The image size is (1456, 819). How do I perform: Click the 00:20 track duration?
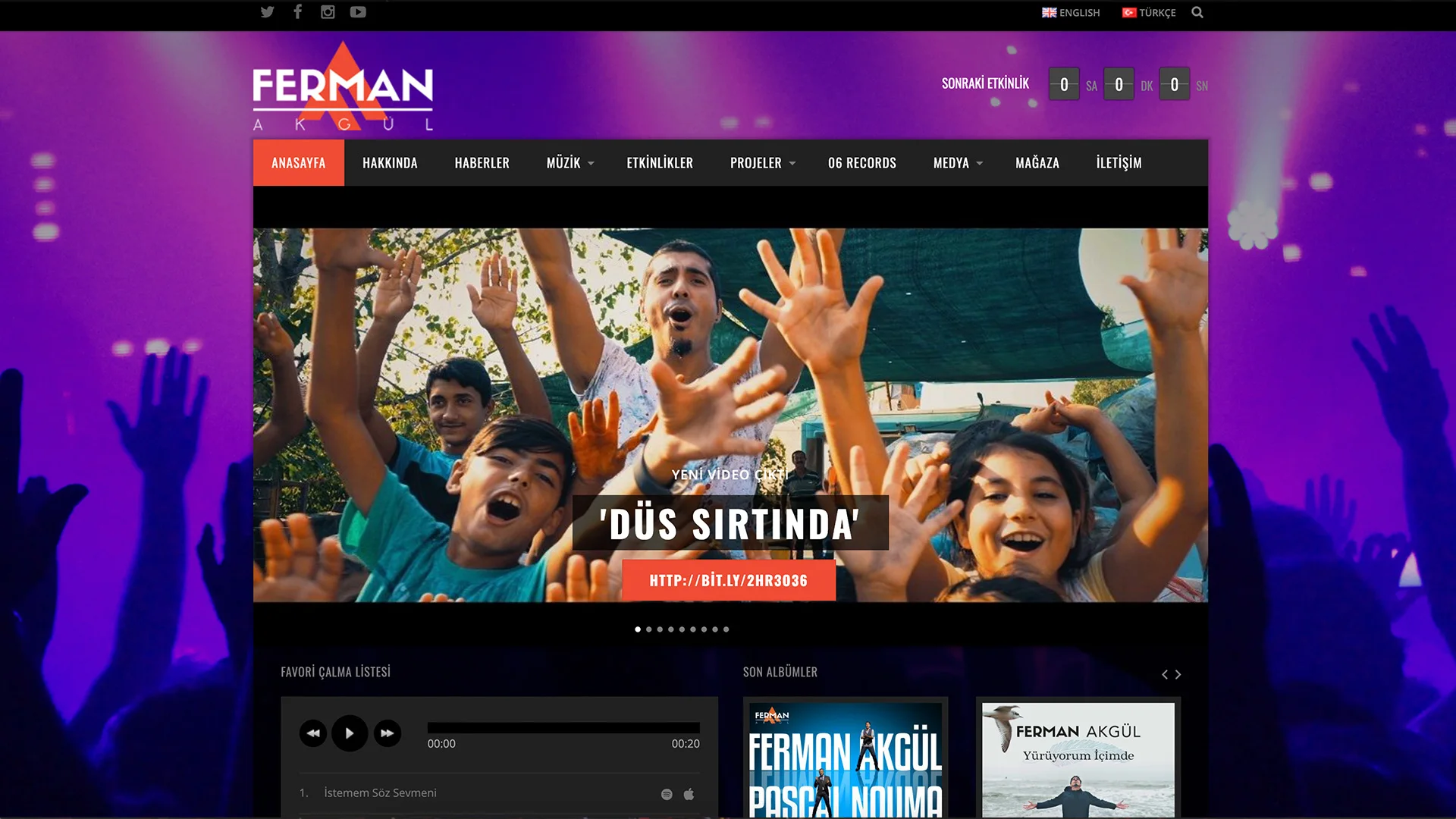point(686,744)
